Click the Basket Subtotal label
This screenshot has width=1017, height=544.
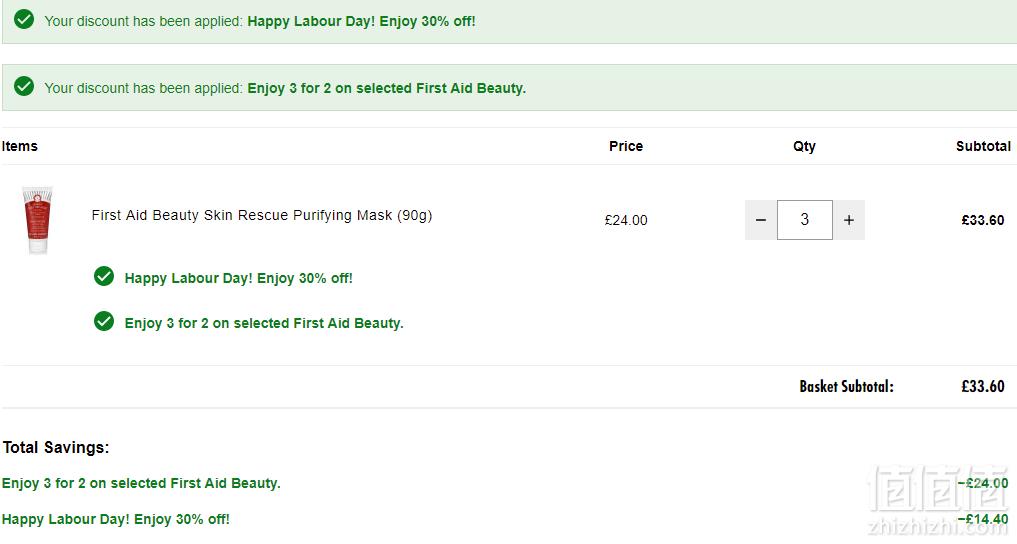click(846, 386)
